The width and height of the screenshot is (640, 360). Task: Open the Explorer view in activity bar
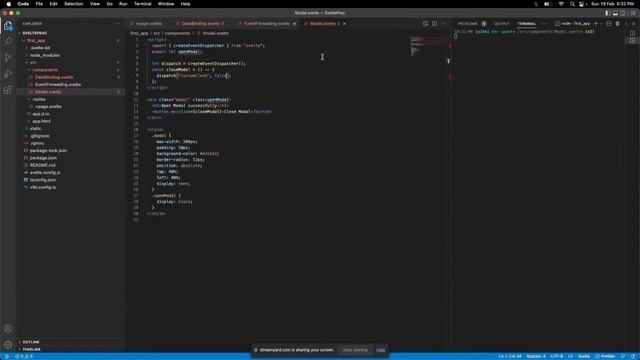coord(8,26)
